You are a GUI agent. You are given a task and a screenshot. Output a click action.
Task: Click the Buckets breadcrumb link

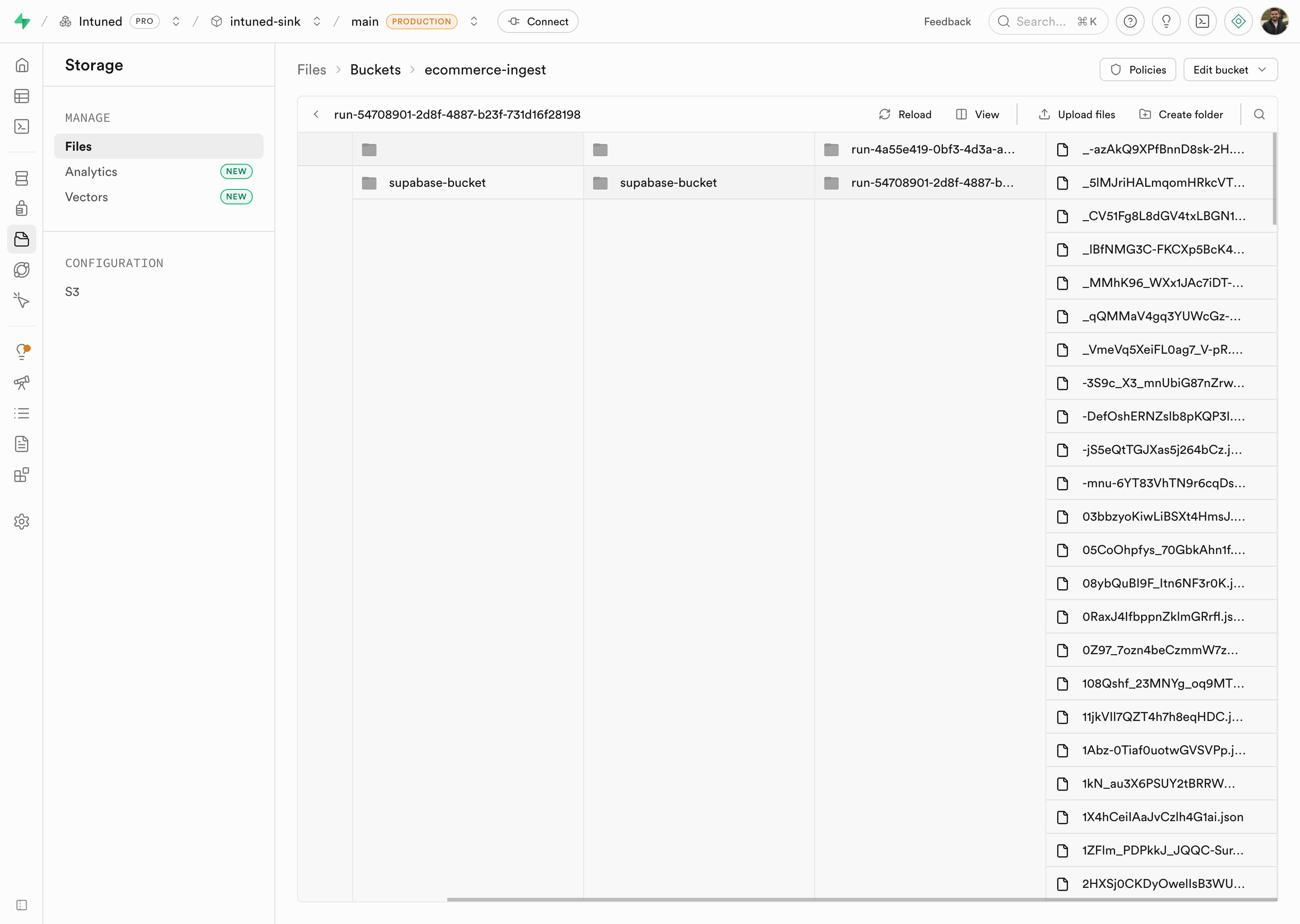pyautogui.click(x=375, y=69)
